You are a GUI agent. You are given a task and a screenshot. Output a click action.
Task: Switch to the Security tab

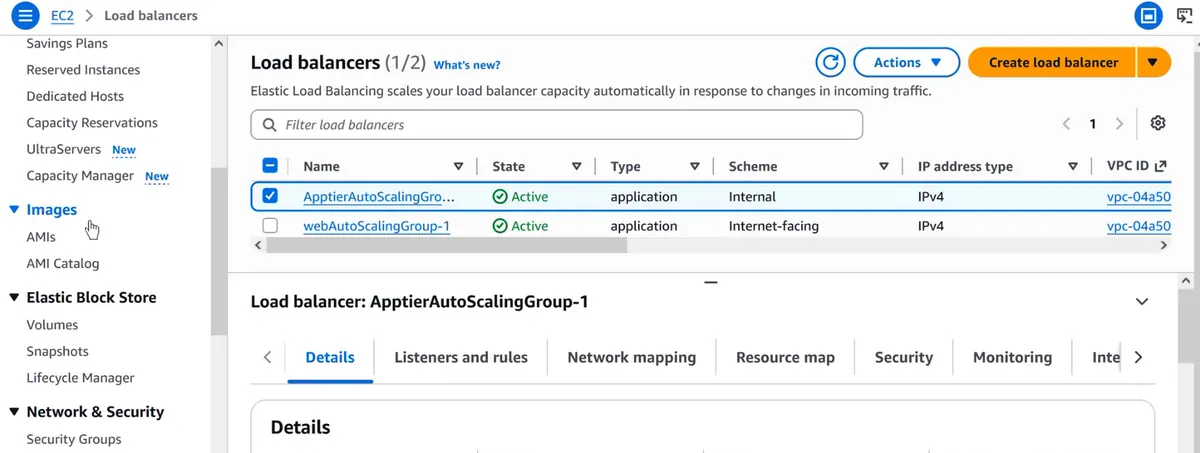point(904,357)
